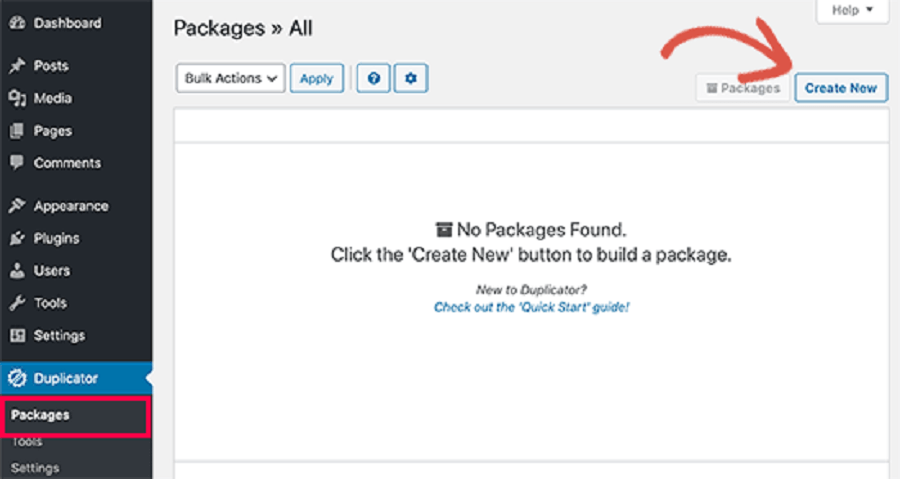Click the greyed Packages tab button

point(743,88)
